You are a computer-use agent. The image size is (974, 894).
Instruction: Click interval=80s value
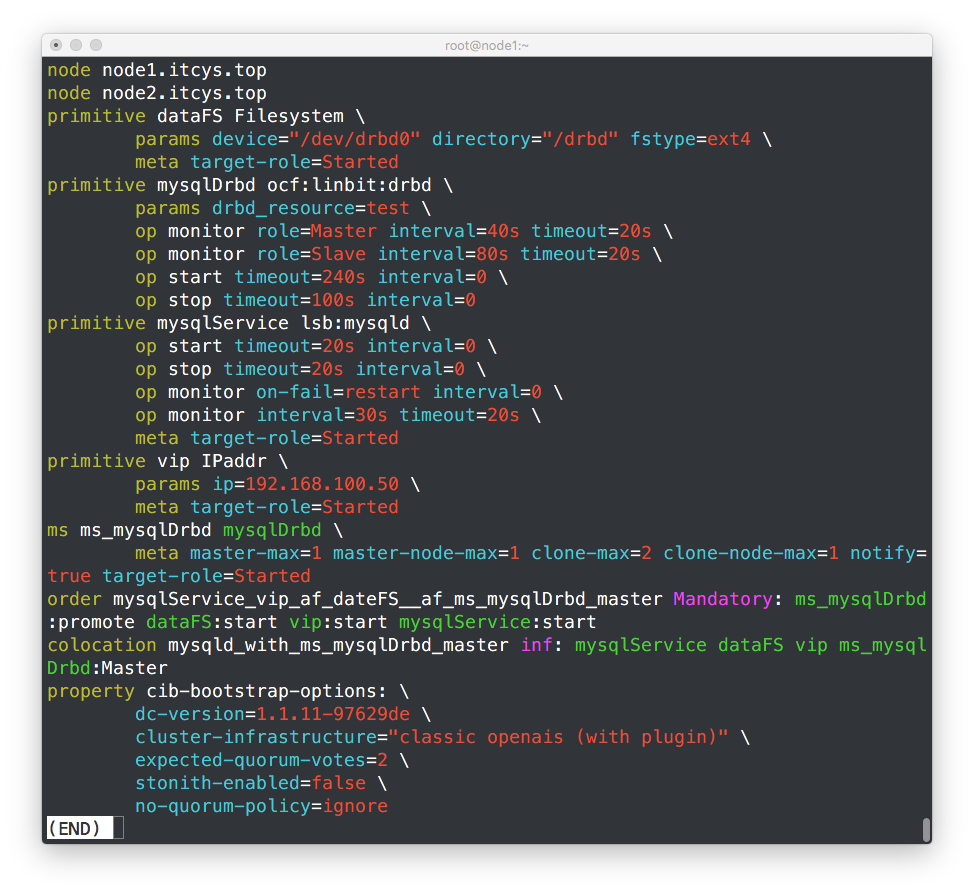[443, 254]
